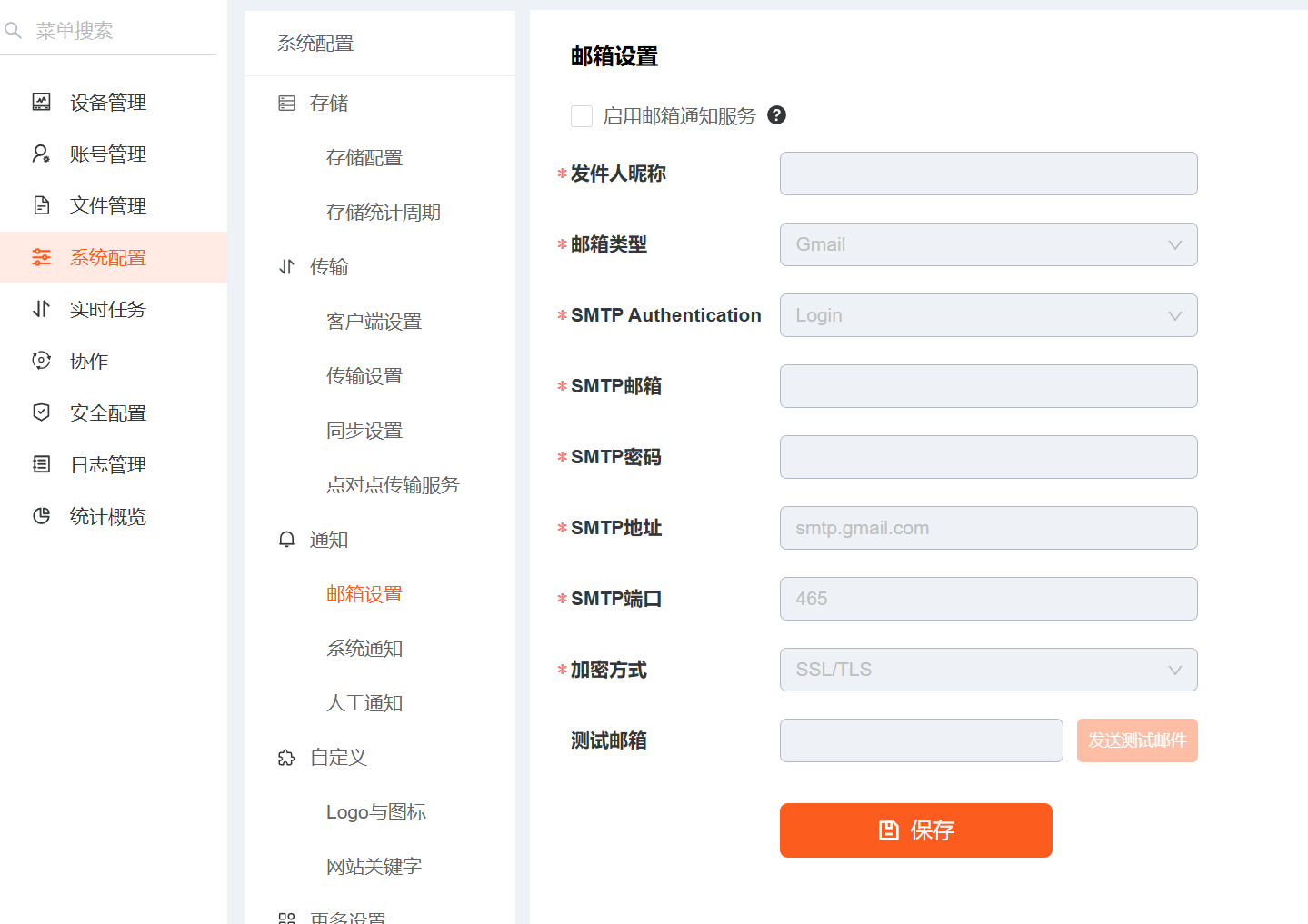Focus the 发件人昵称 input field
This screenshot has height=924, width=1308.
tap(988, 174)
